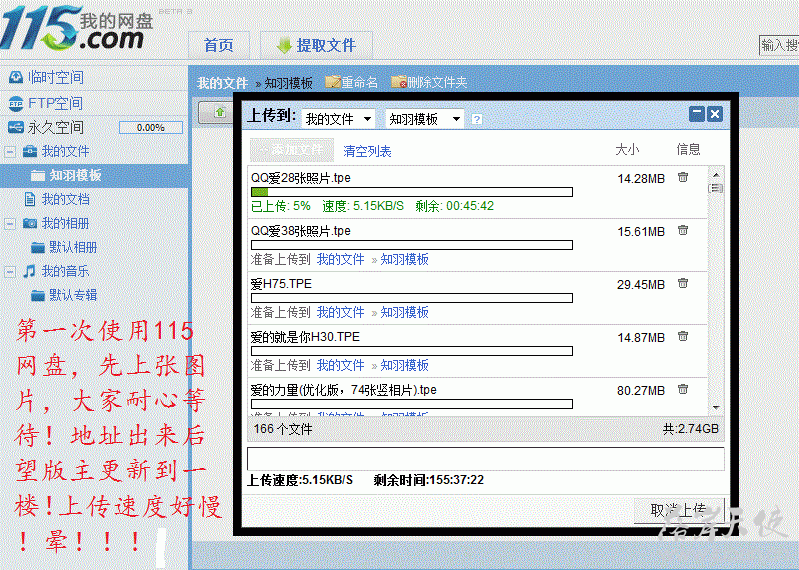The width and height of the screenshot is (799, 570).
Task: Delete QQ爱28张照片.tpe from upload list
Action: pyautogui.click(x=683, y=177)
